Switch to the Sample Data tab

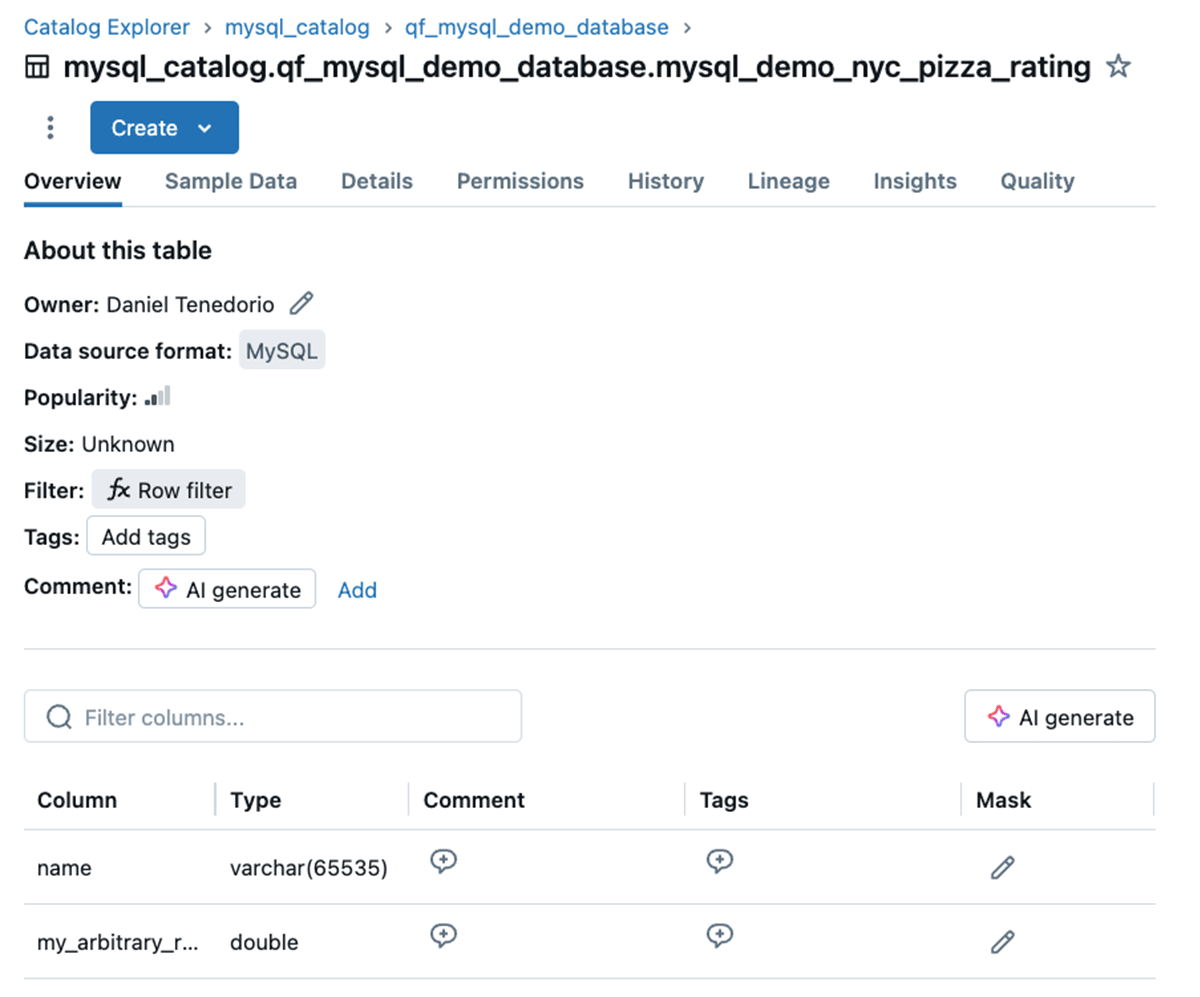tap(230, 181)
